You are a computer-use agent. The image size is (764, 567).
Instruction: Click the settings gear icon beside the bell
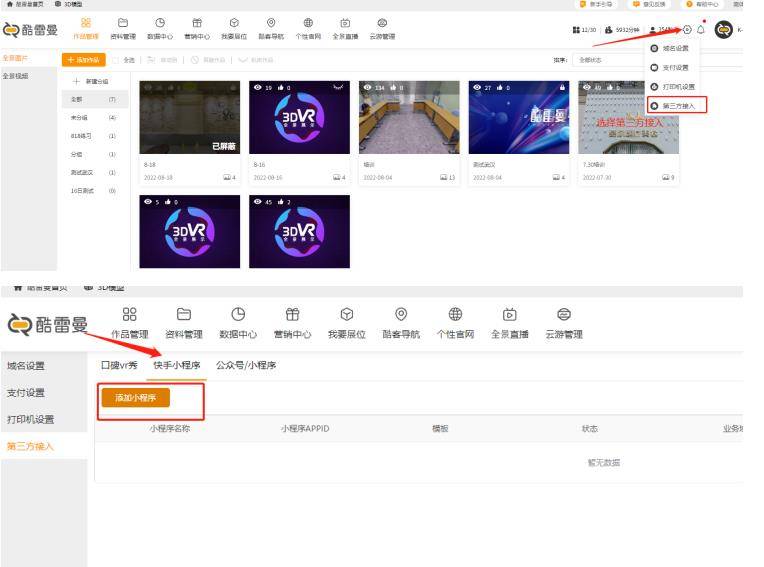click(687, 30)
